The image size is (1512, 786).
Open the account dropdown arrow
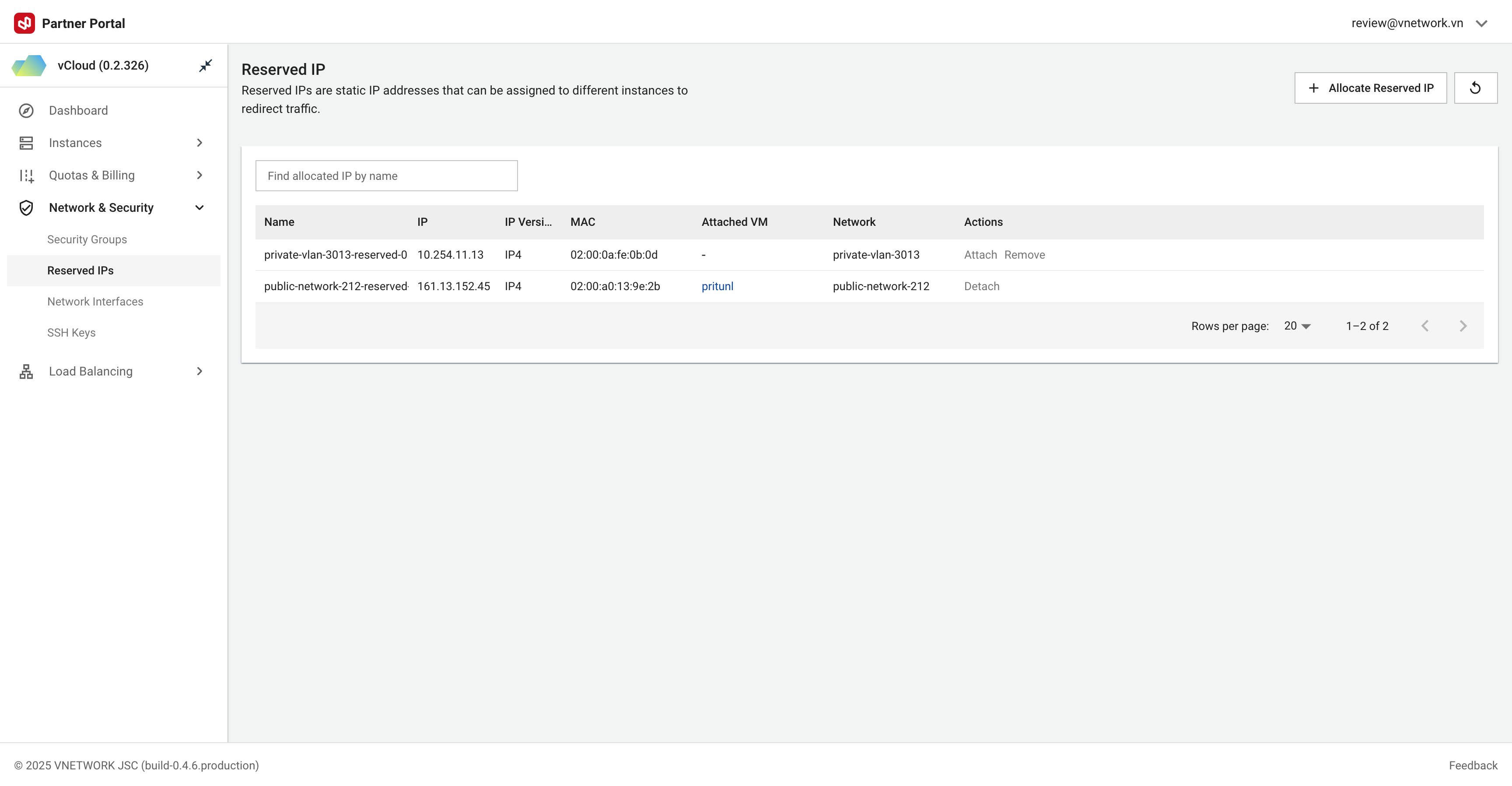(1481, 24)
